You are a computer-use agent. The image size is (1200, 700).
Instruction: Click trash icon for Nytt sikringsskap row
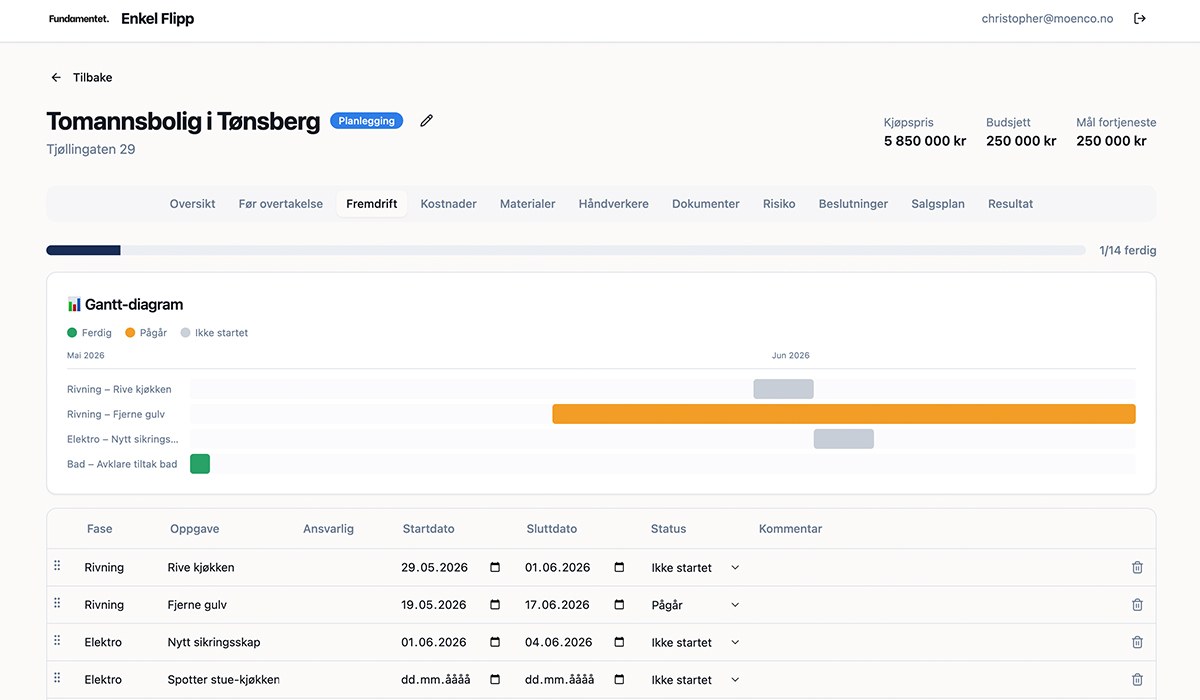1137,642
